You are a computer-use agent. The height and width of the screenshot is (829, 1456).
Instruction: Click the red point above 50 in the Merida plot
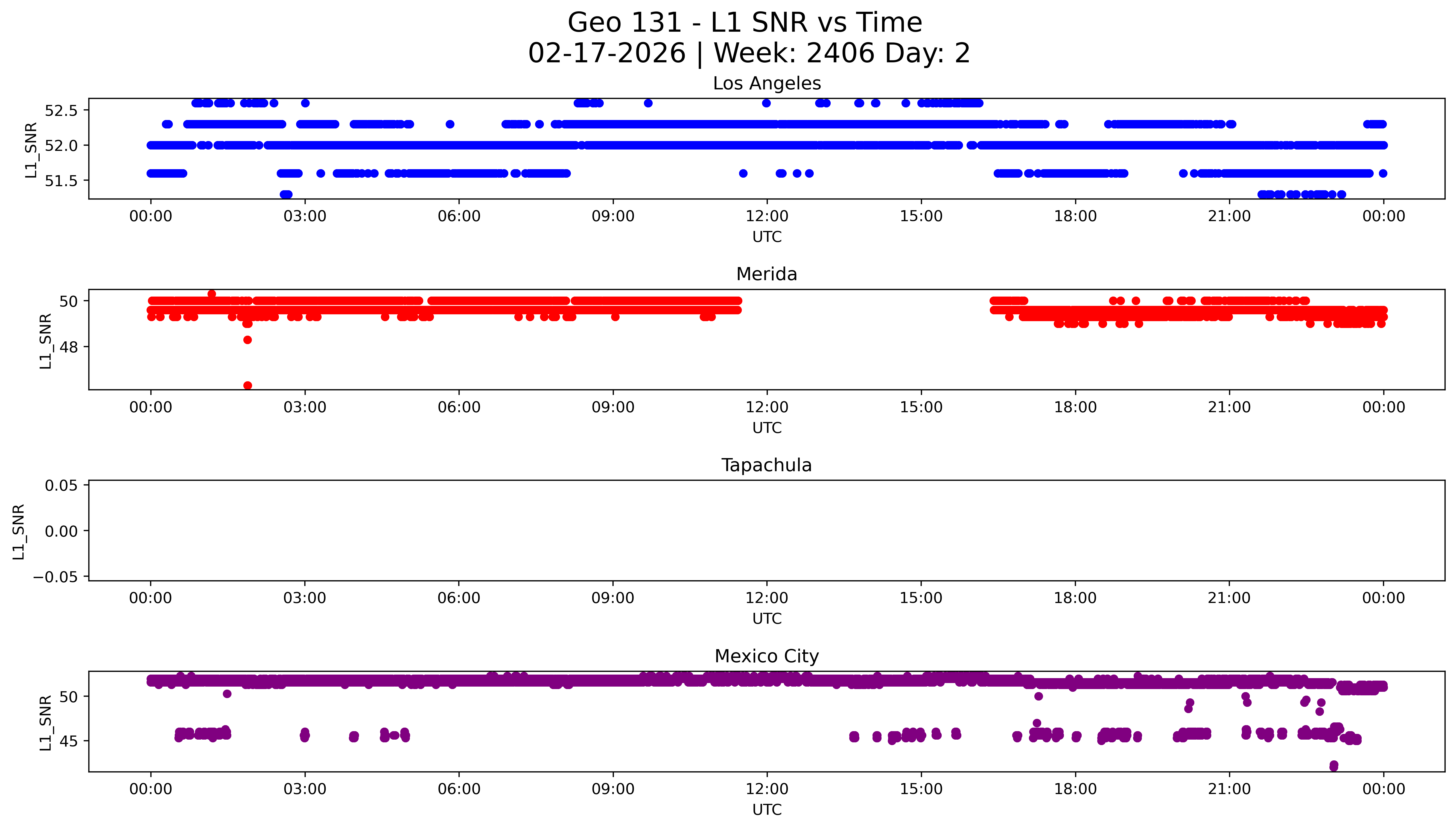coord(212,294)
